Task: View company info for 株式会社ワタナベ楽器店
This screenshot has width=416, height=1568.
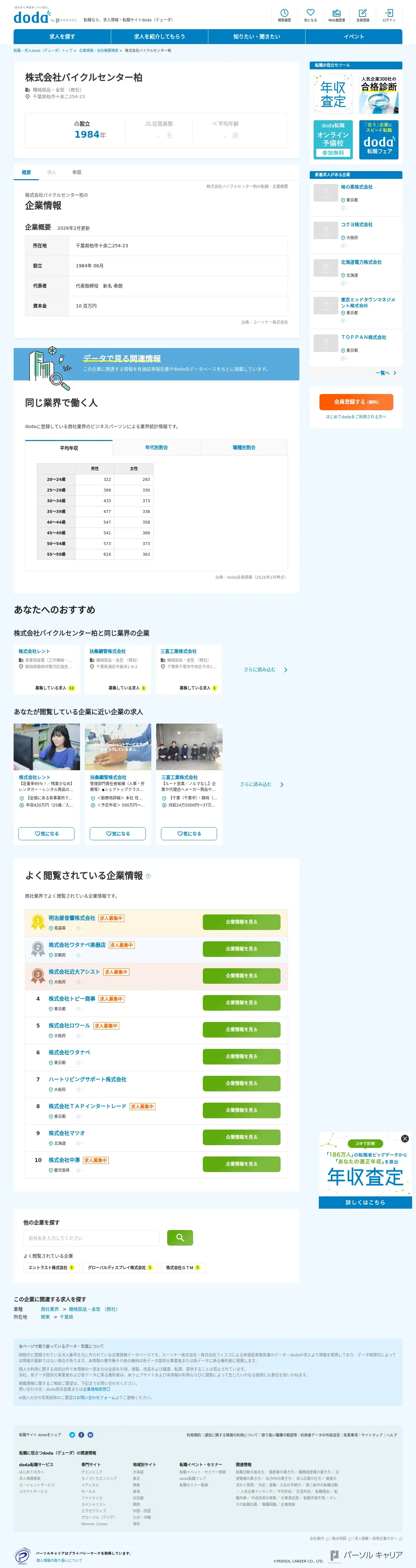Action: (x=241, y=948)
